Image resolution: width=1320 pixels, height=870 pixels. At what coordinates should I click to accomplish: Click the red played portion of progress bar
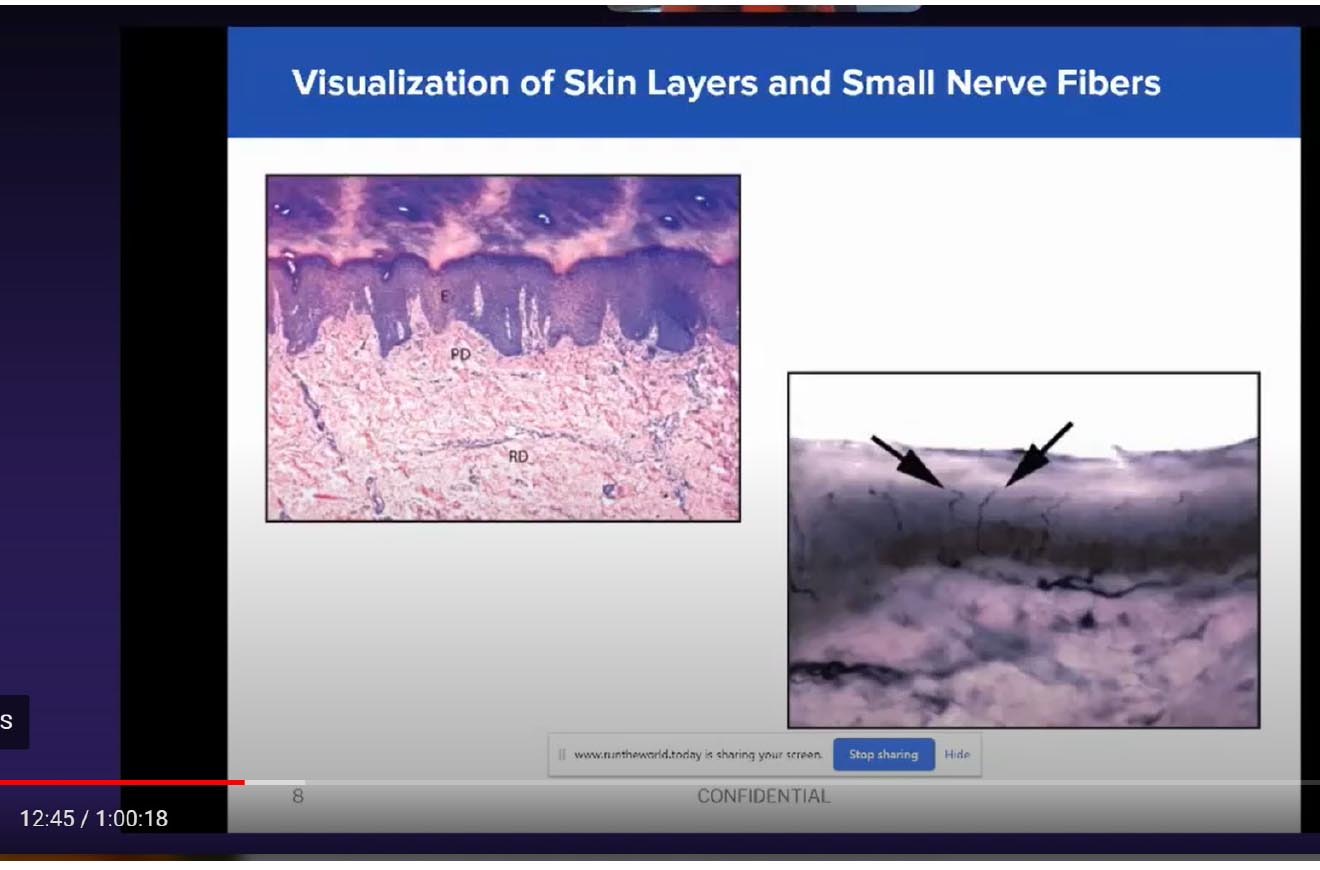coord(120,782)
